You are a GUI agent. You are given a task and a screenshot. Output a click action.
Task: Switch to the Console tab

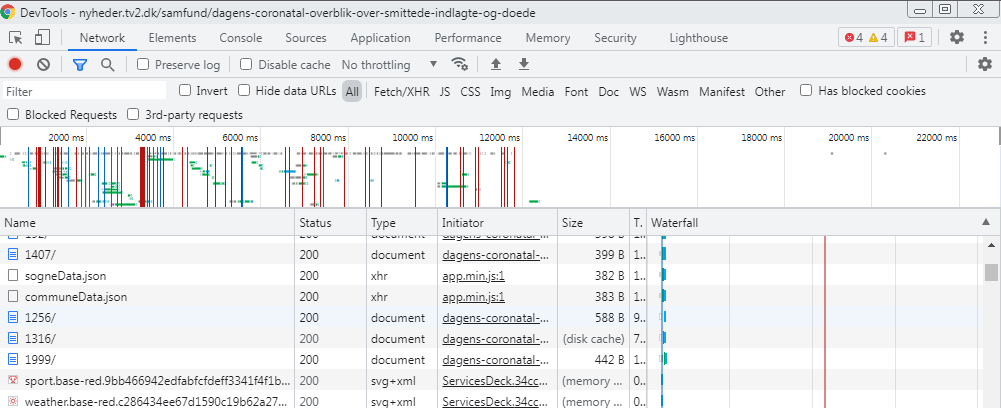240,38
